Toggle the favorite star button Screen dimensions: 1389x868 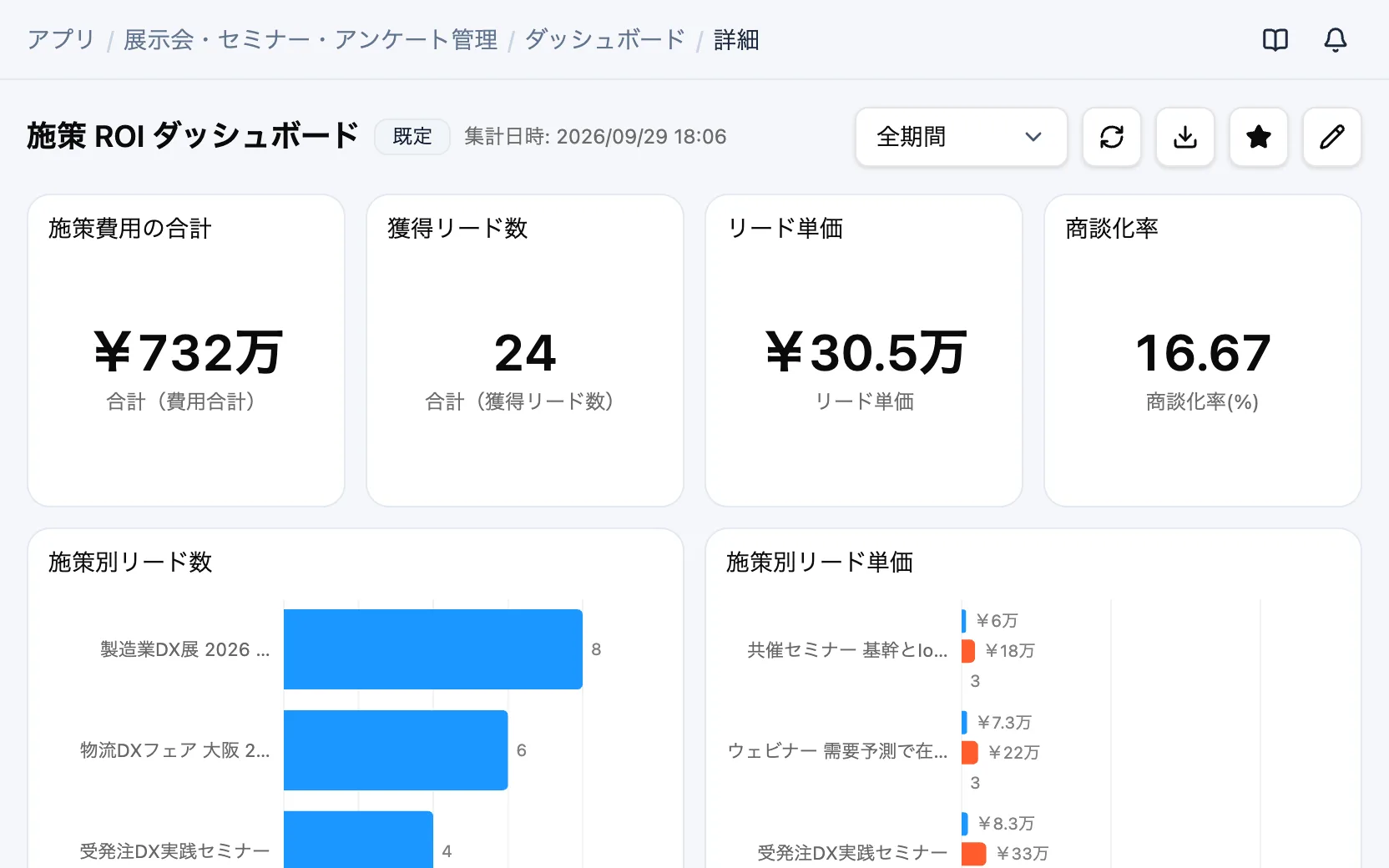coord(1258,137)
